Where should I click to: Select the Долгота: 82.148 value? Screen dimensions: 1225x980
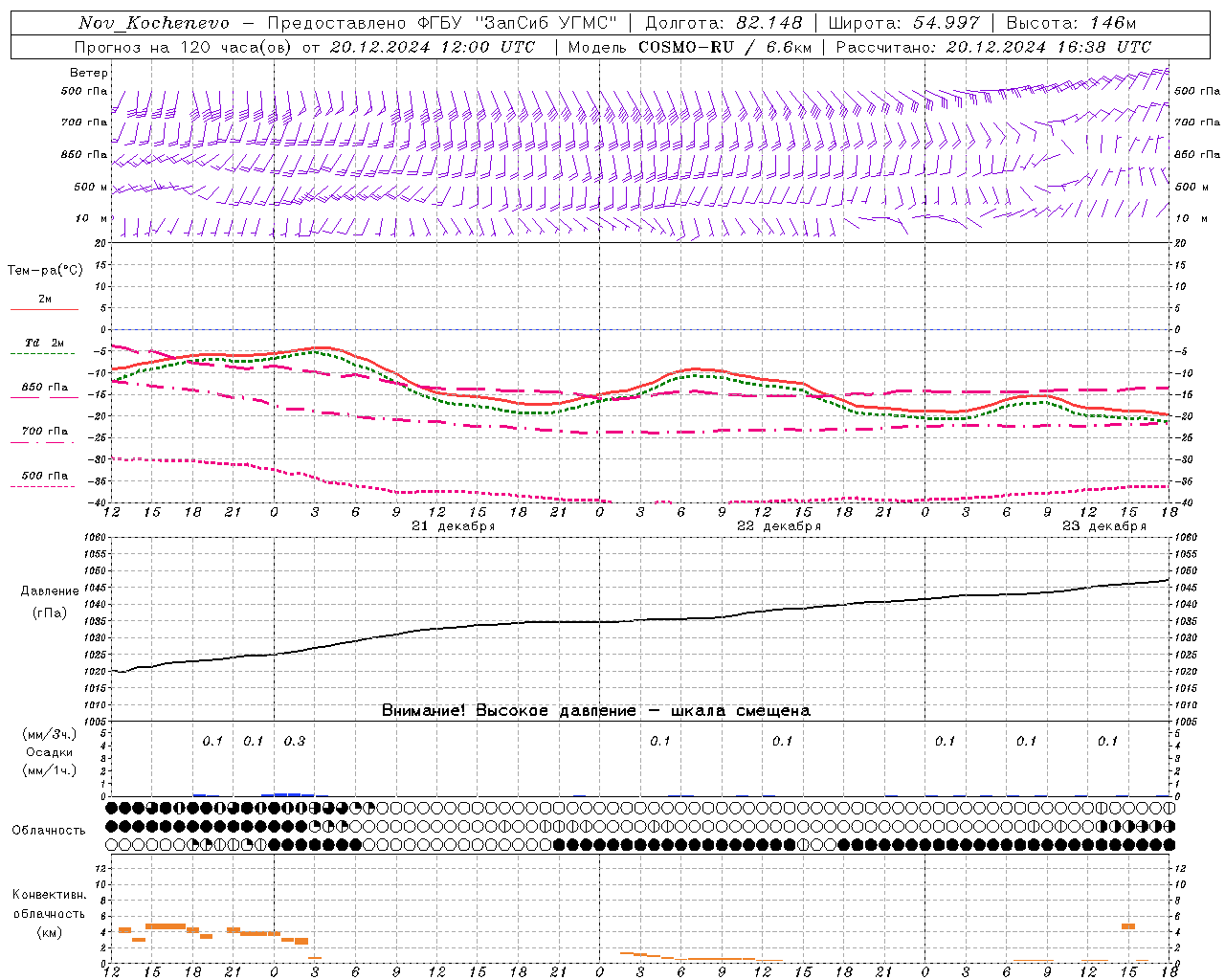[x=723, y=23]
